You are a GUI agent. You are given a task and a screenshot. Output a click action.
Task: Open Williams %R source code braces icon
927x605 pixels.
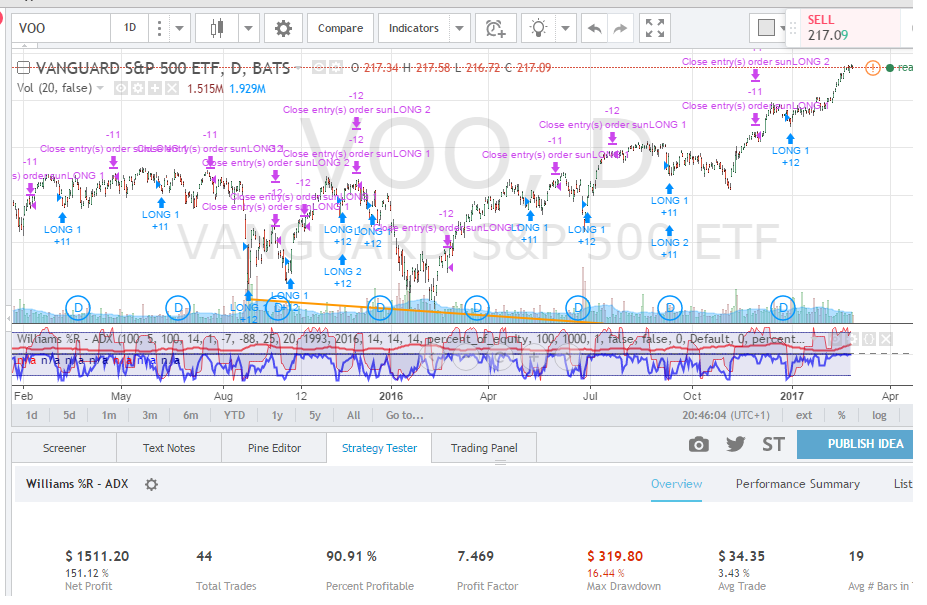(x=868, y=339)
